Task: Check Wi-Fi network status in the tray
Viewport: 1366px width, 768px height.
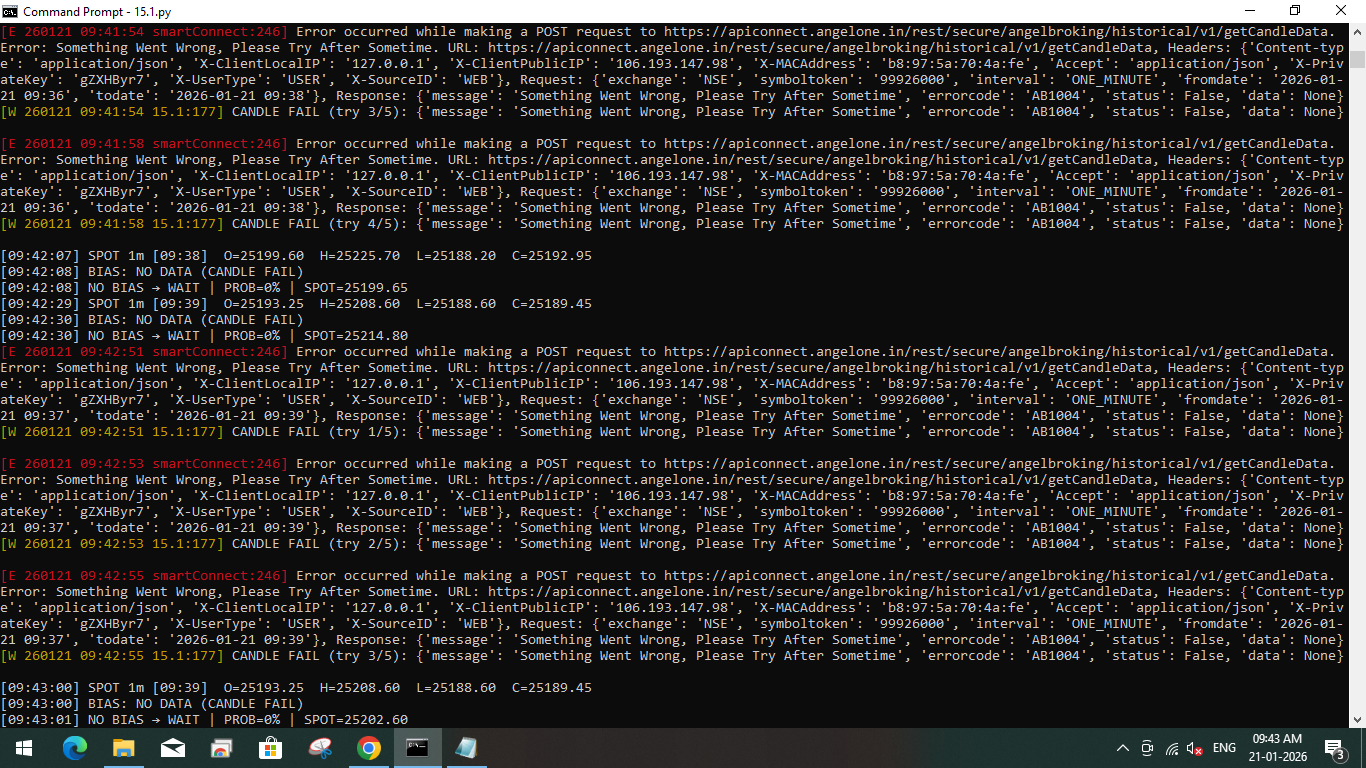Action: click(x=1172, y=747)
